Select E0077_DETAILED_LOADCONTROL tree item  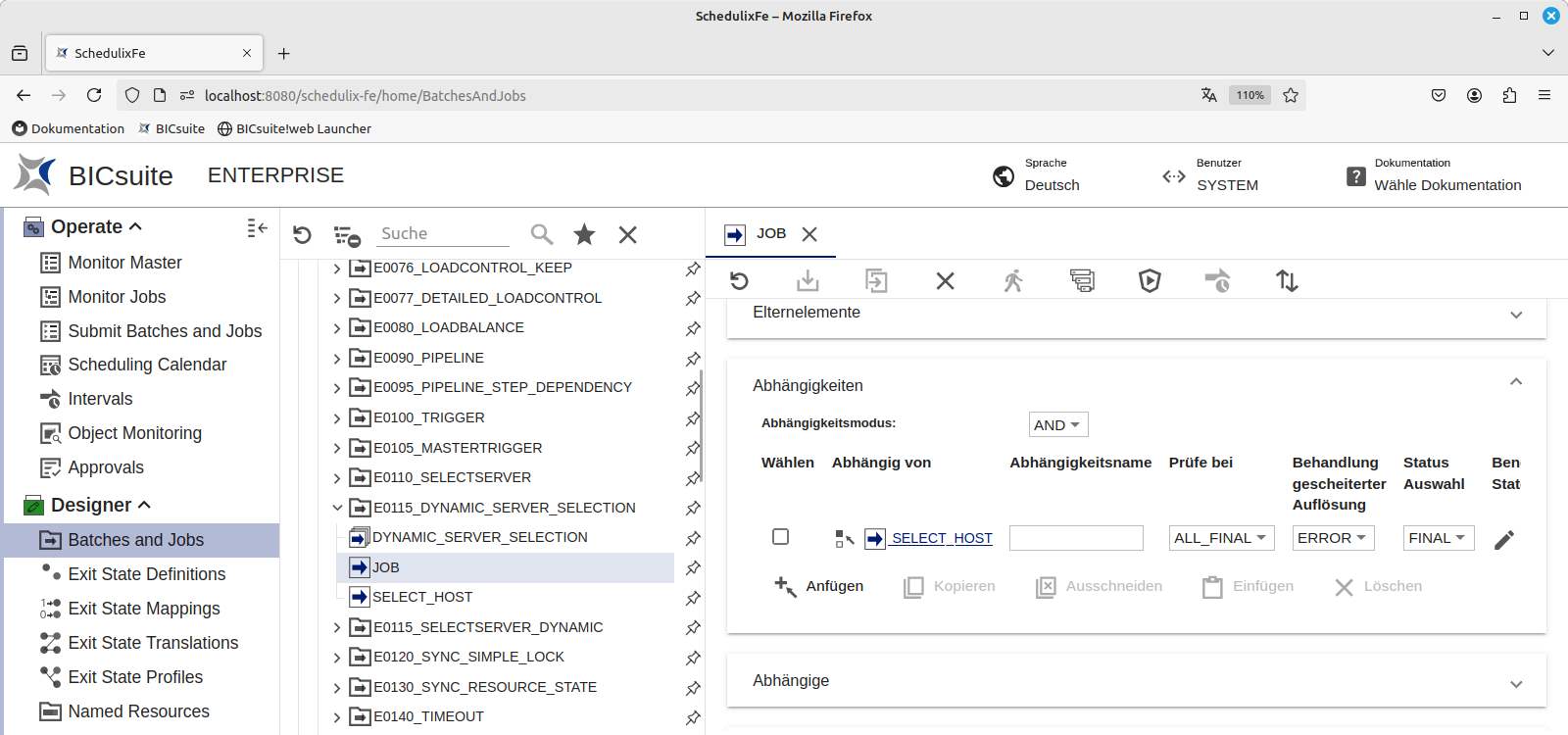487,298
